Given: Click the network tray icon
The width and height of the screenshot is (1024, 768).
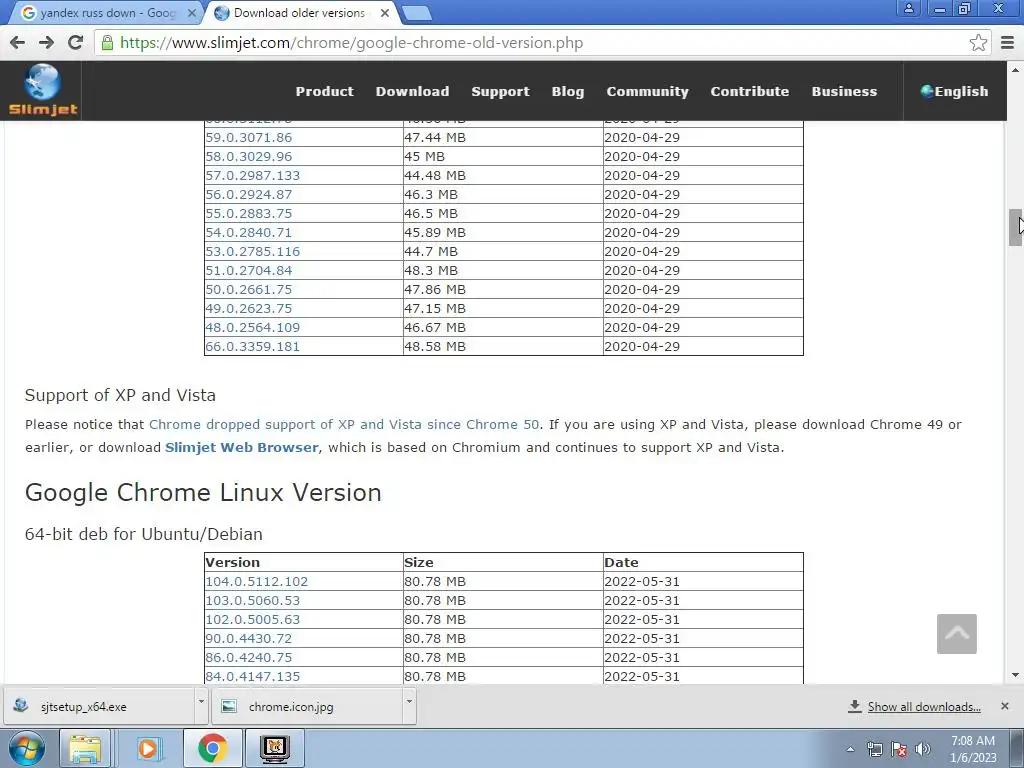Looking at the screenshot, I should pos(874,749).
